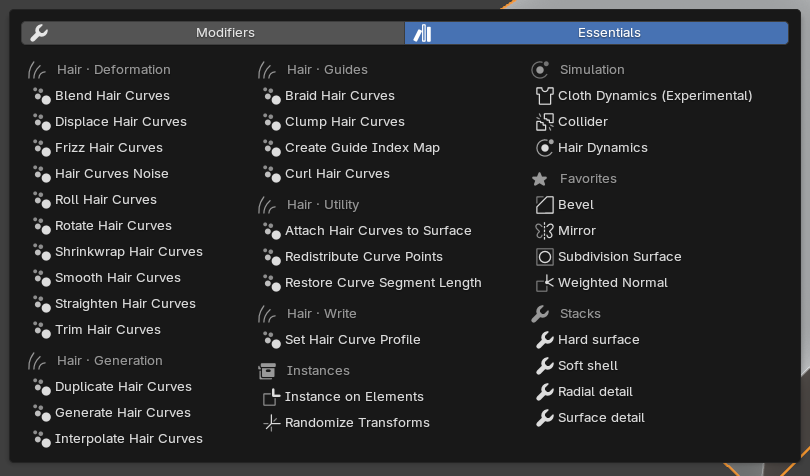
Task: Choose Straighten Hair Curves
Action: (125, 304)
